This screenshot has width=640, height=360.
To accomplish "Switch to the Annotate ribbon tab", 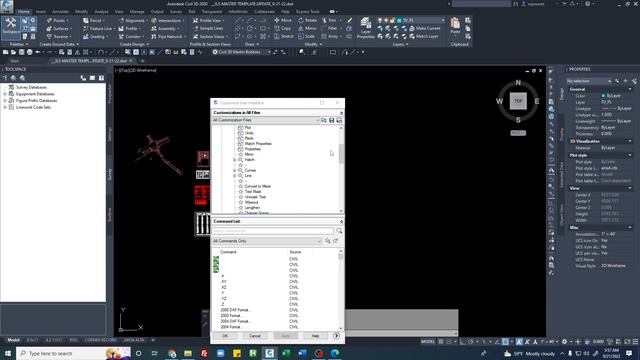I will pos(60,12).
